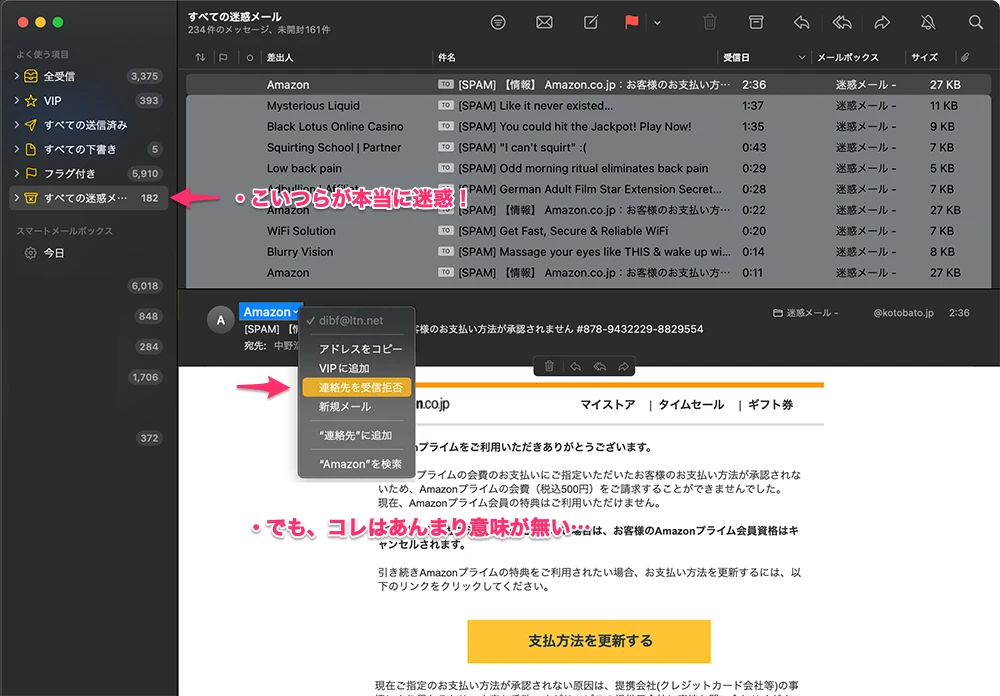
Task: Choose VIPに追加 from the context menu
Action: 344,369
